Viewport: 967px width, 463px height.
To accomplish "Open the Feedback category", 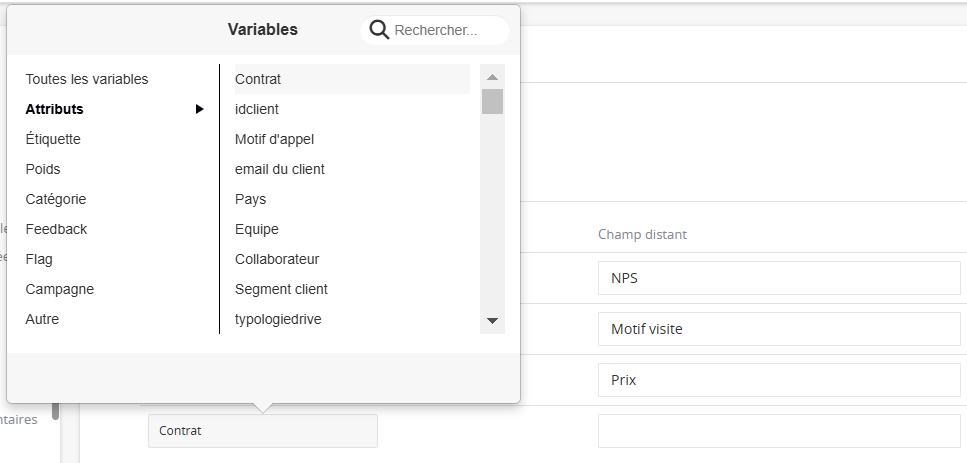I will [56, 229].
